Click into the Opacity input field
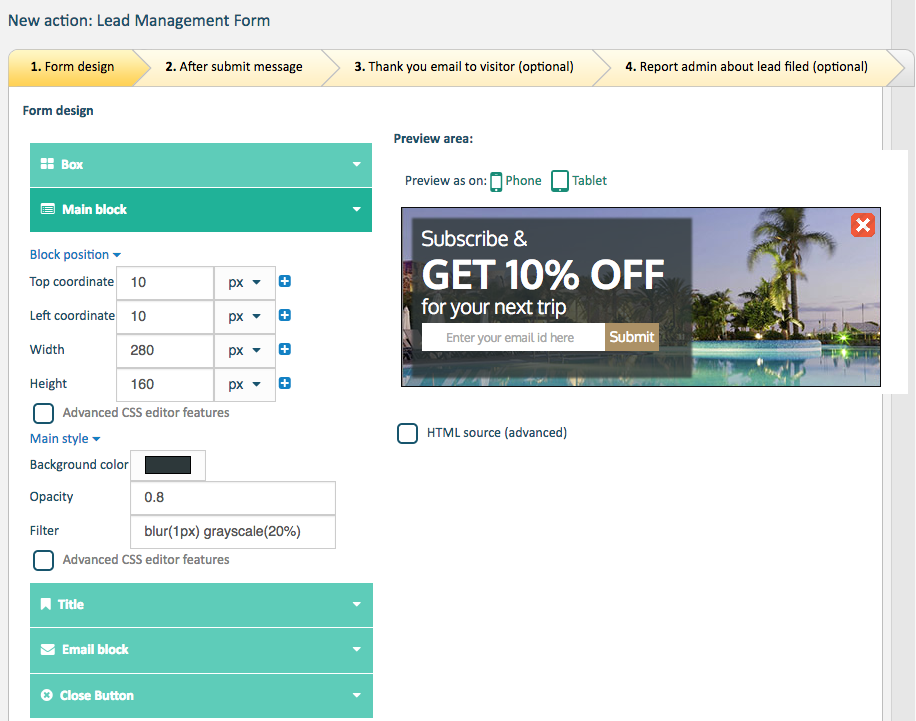This screenshot has width=916, height=721. (232, 498)
